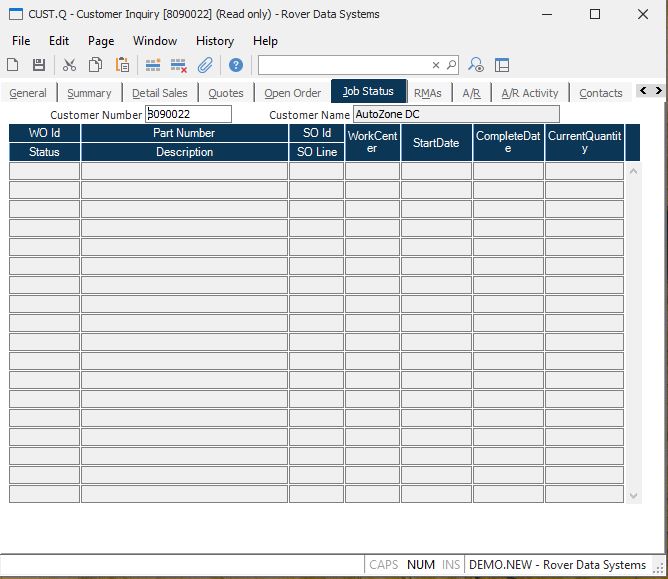Viewport: 668px width, 579px height.
Task: Open the History menu
Action: click(x=214, y=41)
